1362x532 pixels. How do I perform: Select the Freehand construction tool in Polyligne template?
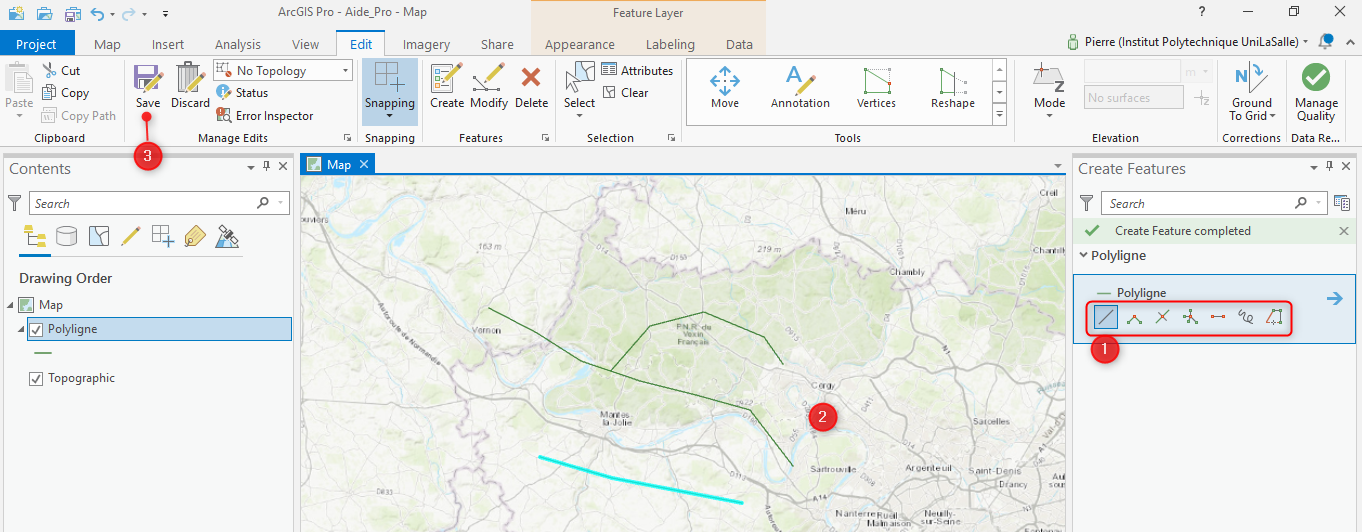[1245, 318]
